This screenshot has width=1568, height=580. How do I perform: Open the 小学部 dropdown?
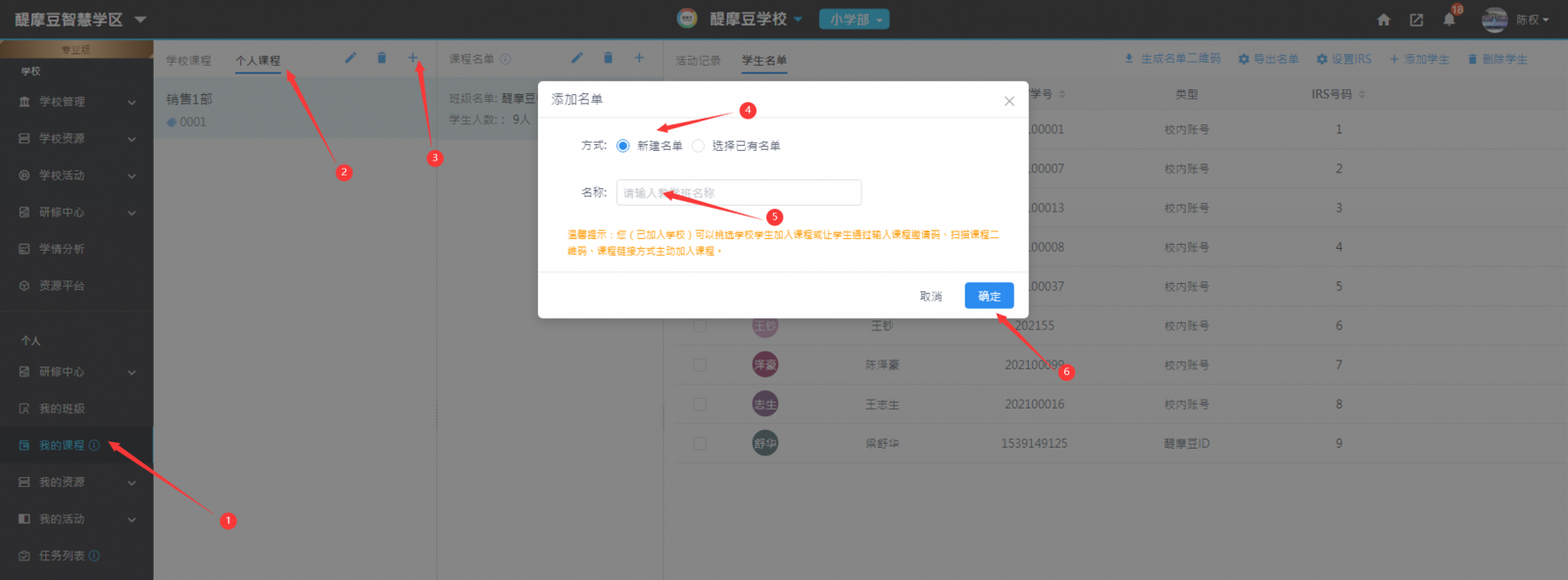[854, 20]
